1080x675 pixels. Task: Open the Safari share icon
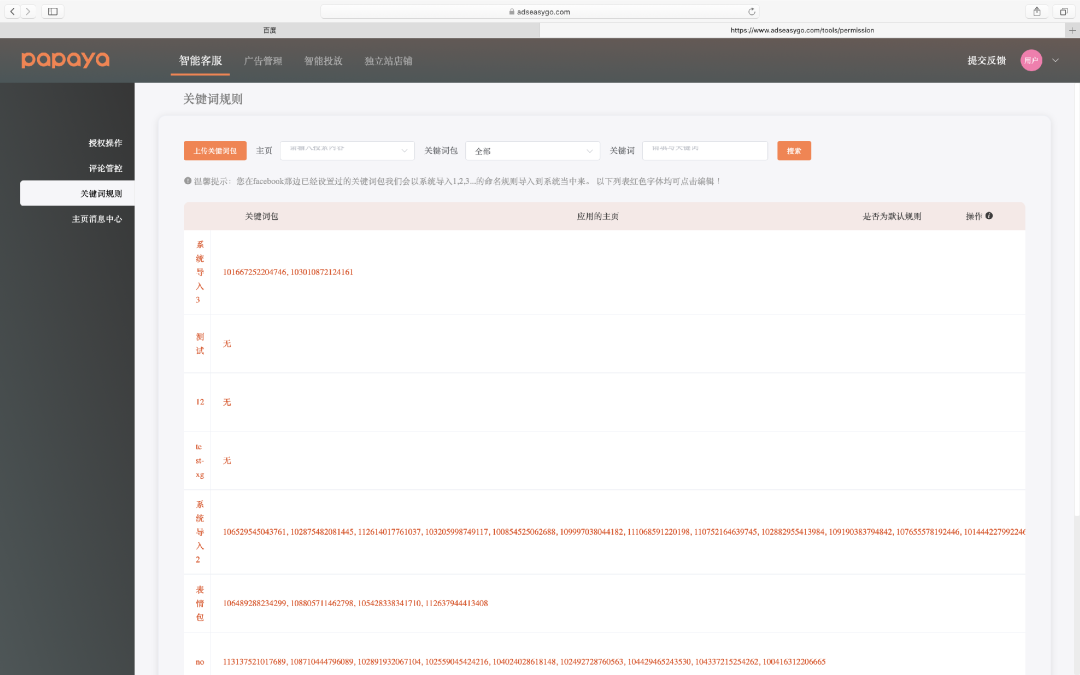1037,11
